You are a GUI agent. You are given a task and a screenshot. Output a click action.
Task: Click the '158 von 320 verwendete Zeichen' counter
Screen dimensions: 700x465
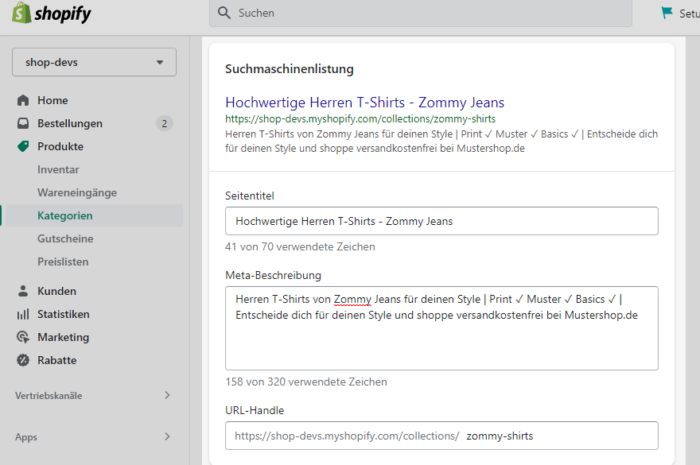pos(306,382)
